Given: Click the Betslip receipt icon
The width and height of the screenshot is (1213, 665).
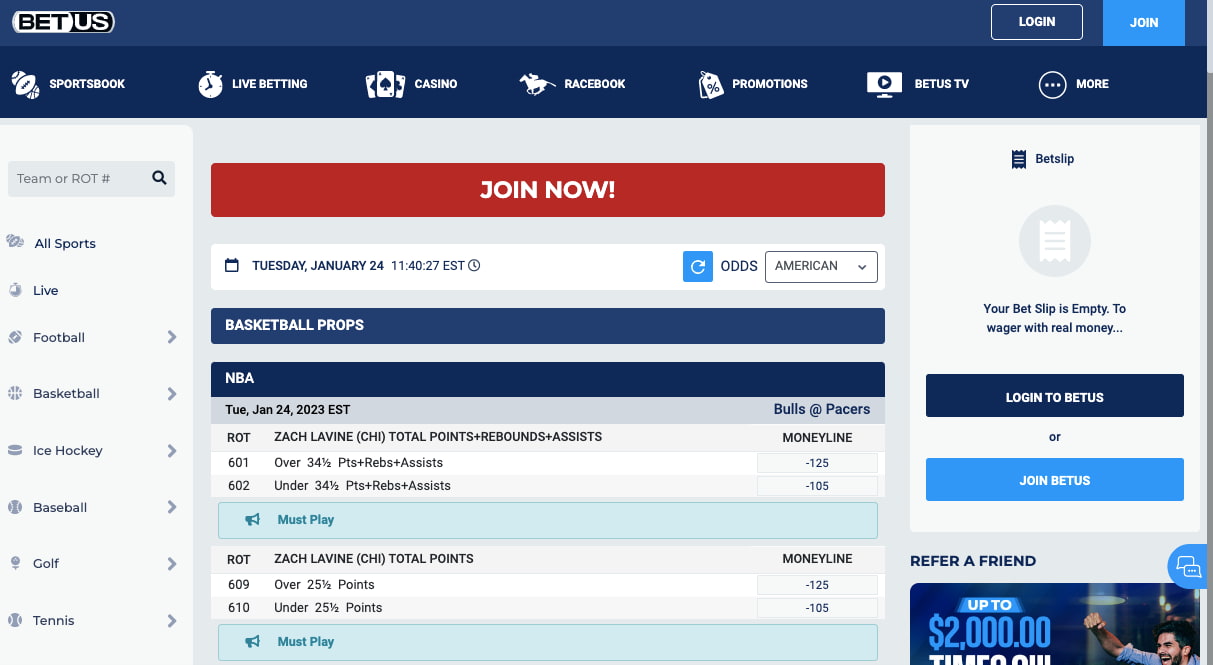Looking at the screenshot, I should pos(1019,159).
